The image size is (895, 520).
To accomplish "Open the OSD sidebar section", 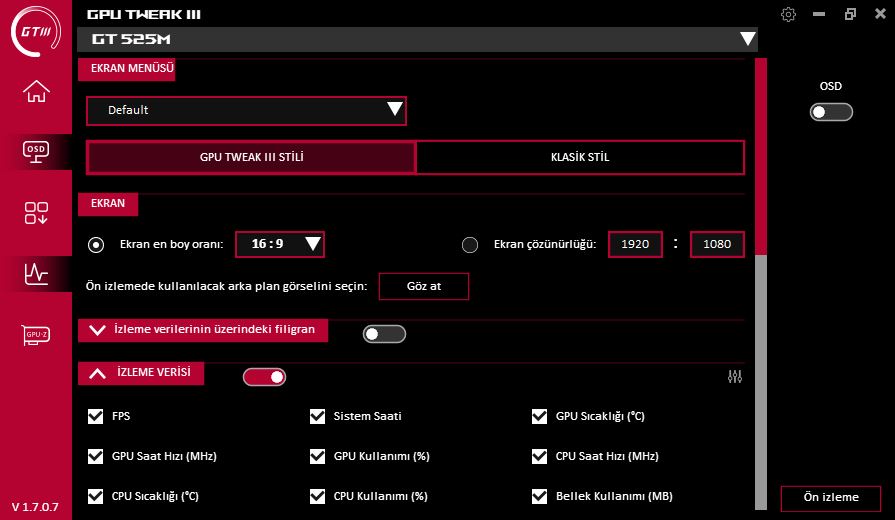I will point(36,152).
